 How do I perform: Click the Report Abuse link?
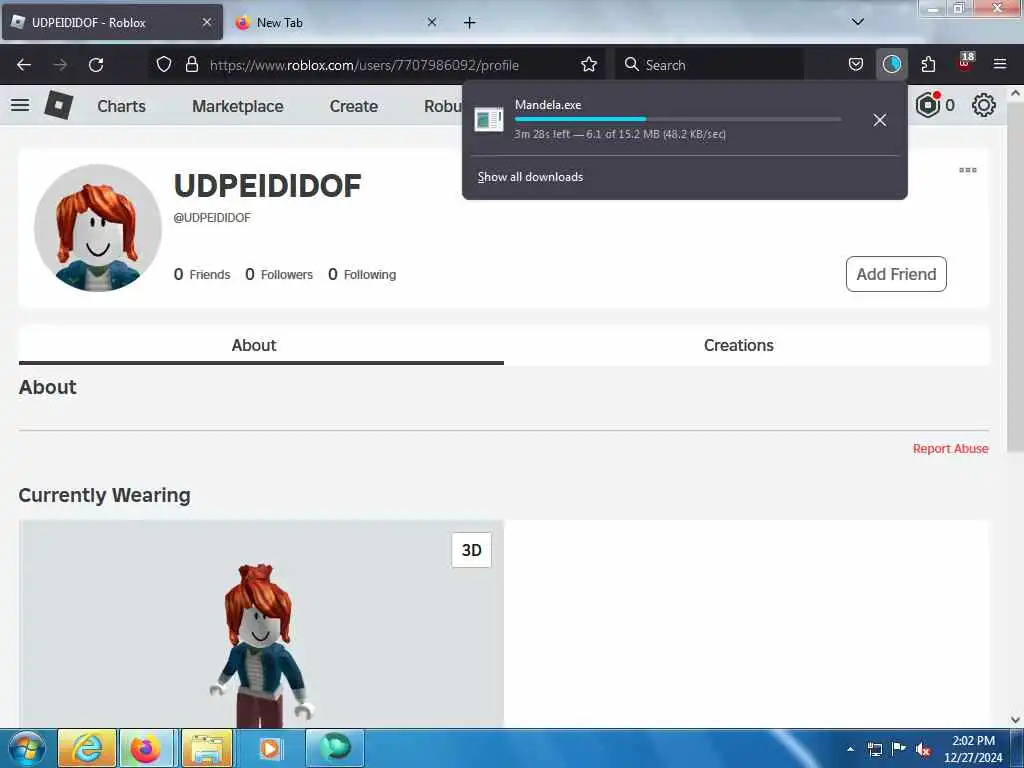(x=950, y=449)
